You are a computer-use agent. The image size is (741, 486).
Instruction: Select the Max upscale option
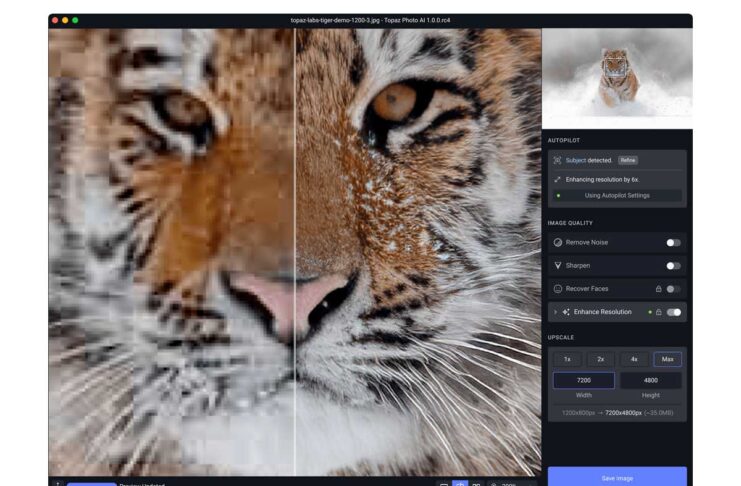coord(667,359)
